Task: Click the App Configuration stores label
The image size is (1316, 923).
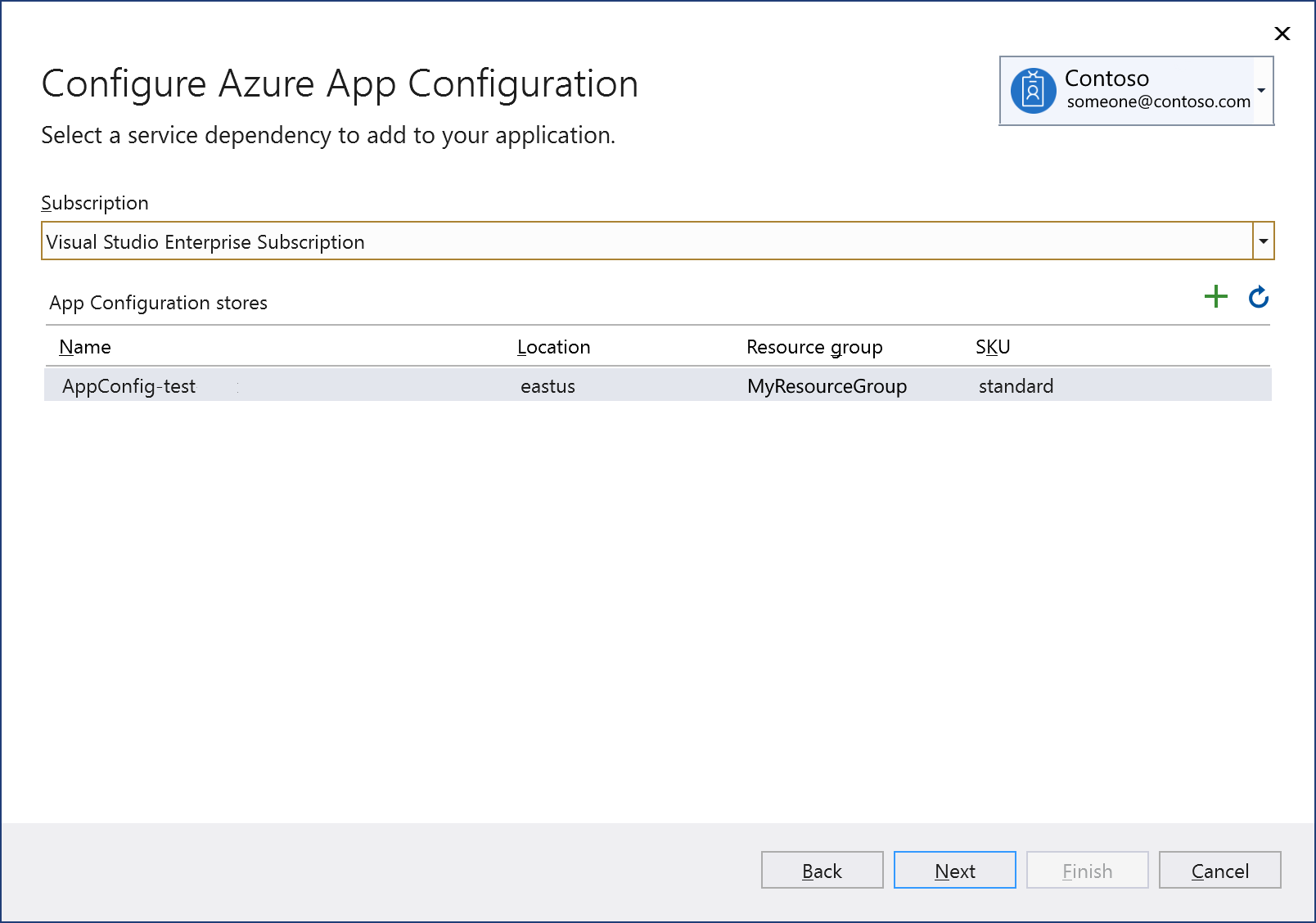Action: pyautogui.click(x=159, y=303)
